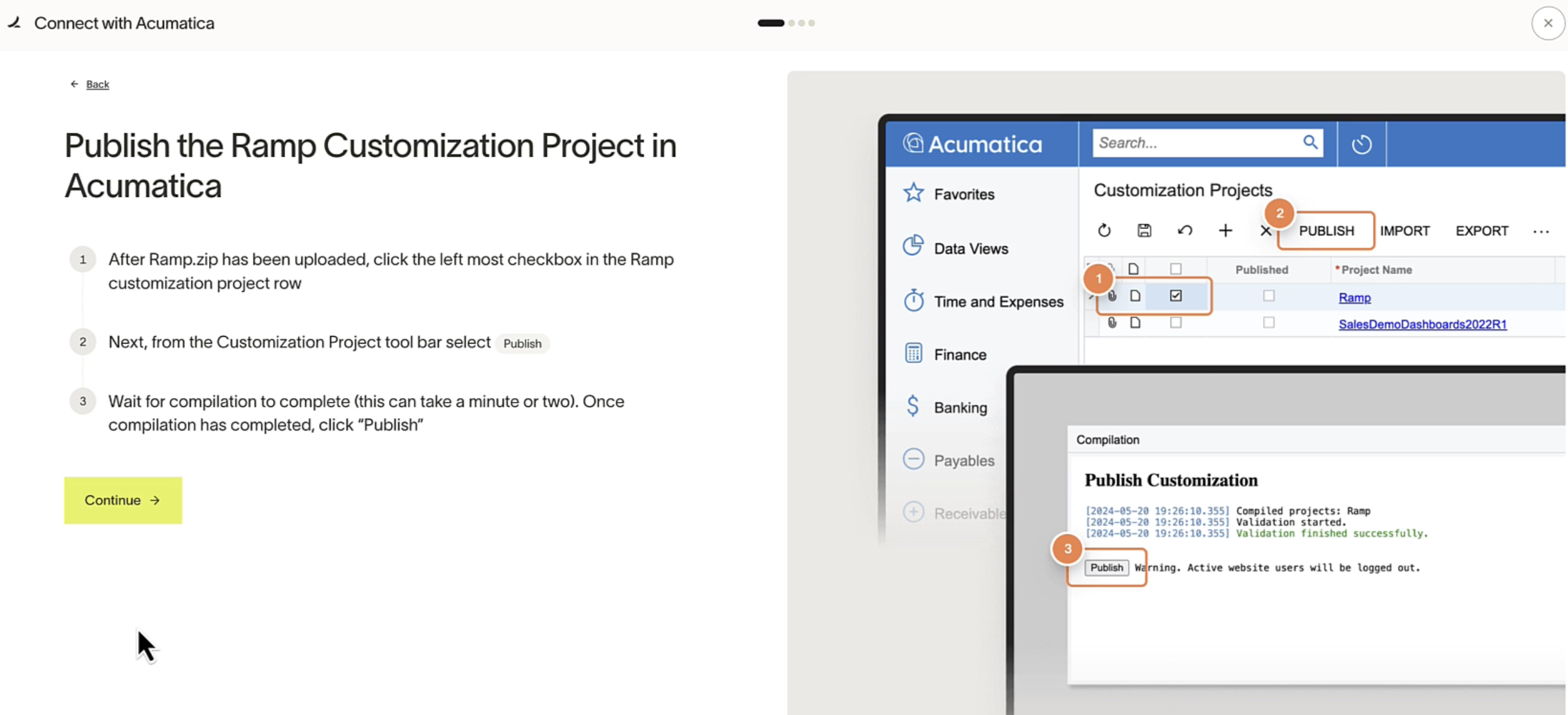This screenshot has width=1568, height=715.
Task: Click the search magnifier icon in Acumatica
Action: 1310,142
